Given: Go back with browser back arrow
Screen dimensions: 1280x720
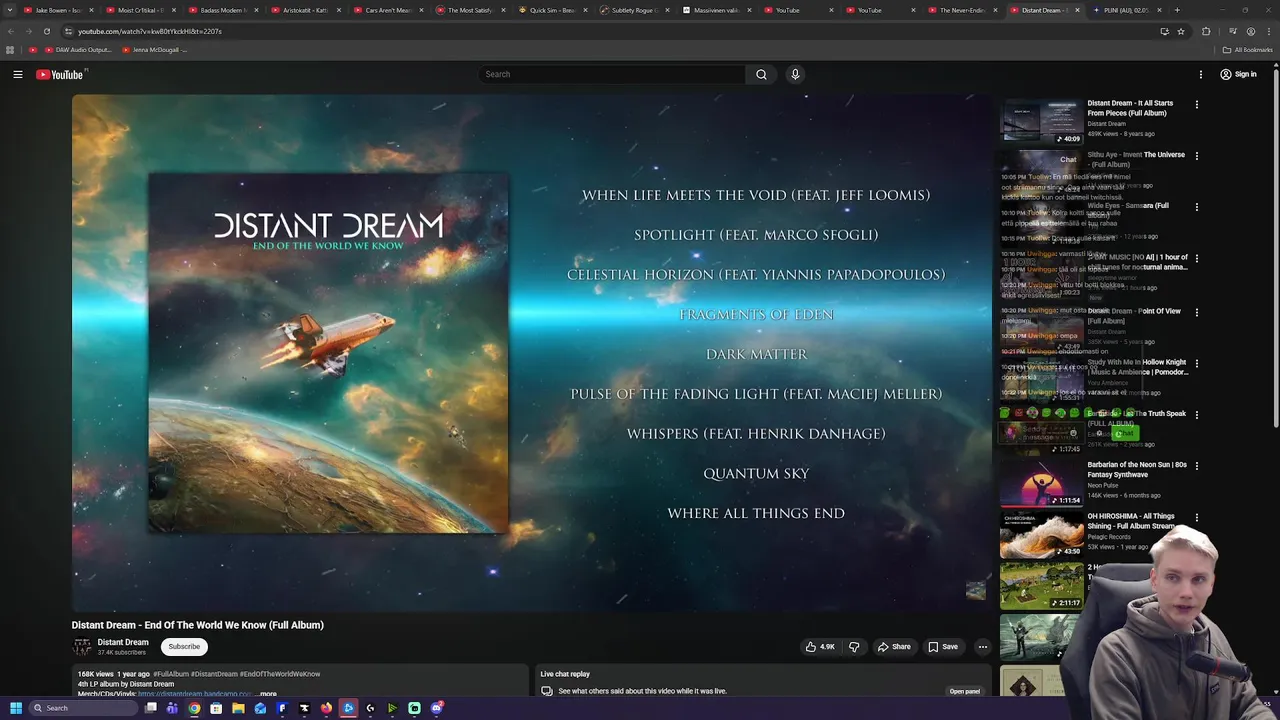Looking at the screenshot, I should [10, 31].
